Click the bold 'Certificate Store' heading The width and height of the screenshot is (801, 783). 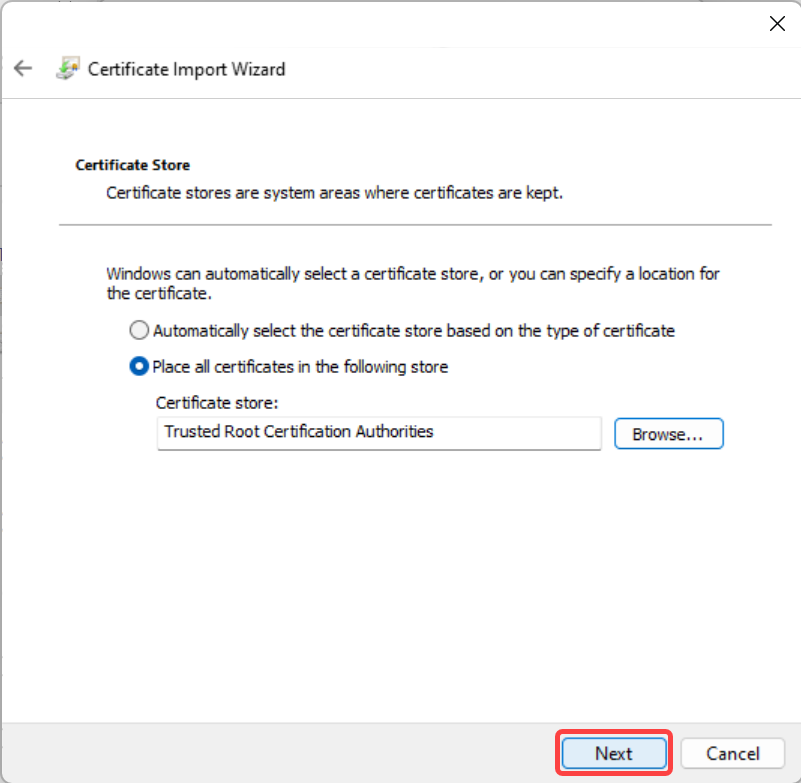click(133, 165)
